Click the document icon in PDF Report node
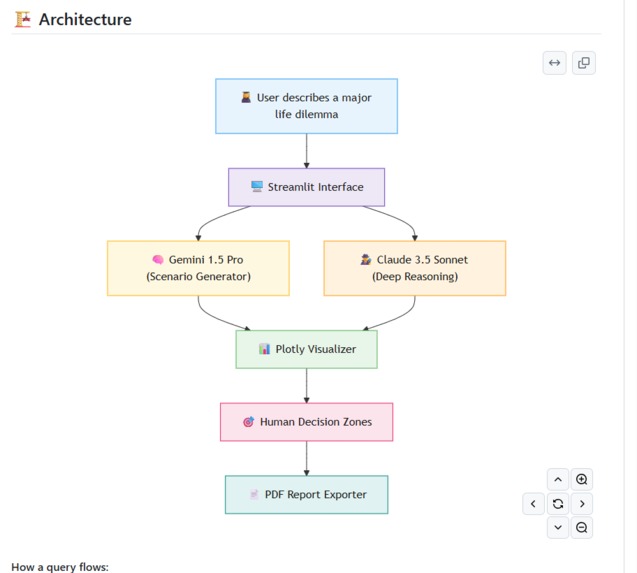Viewport: 637px width, 573px height. coord(254,494)
